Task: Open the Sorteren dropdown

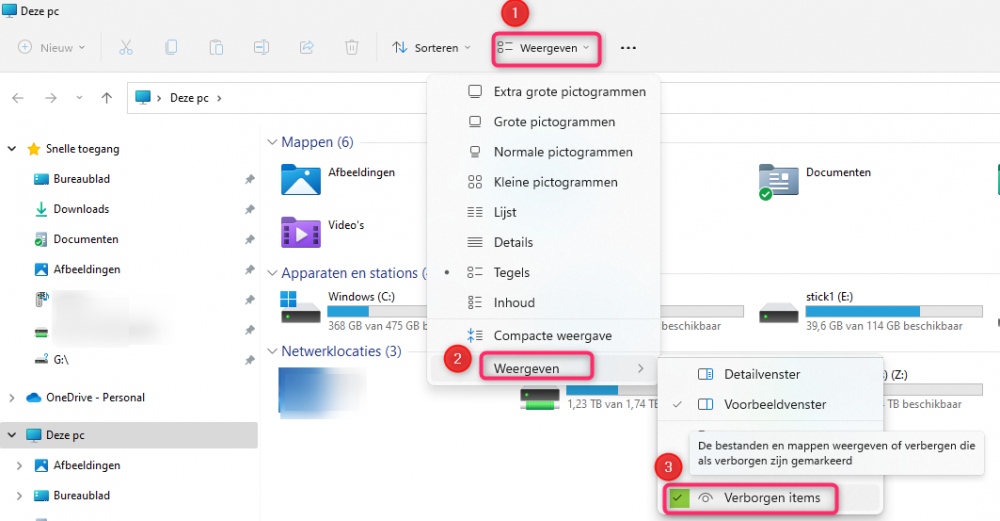Action: [x=431, y=48]
